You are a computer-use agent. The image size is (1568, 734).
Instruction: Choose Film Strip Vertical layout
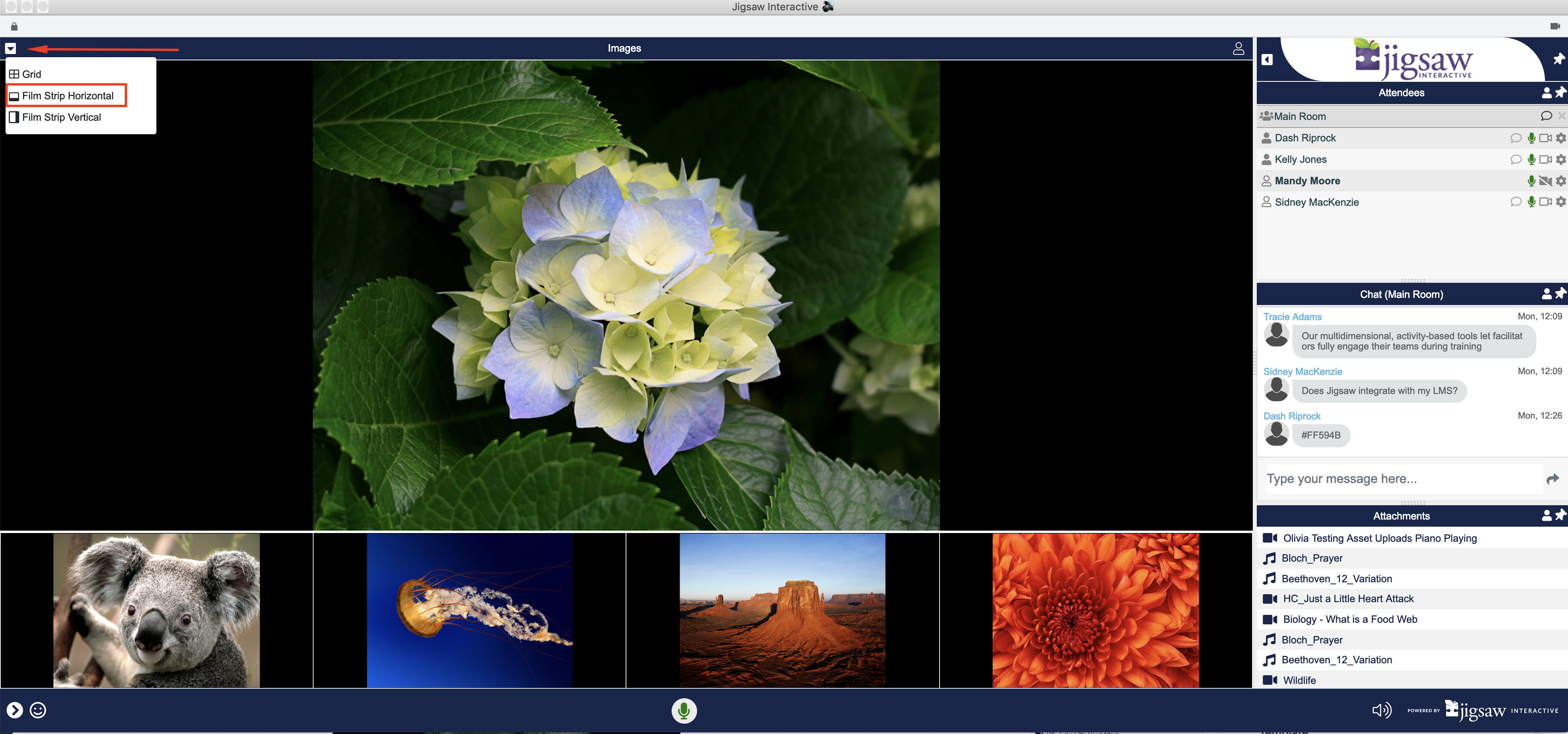point(61,117)
